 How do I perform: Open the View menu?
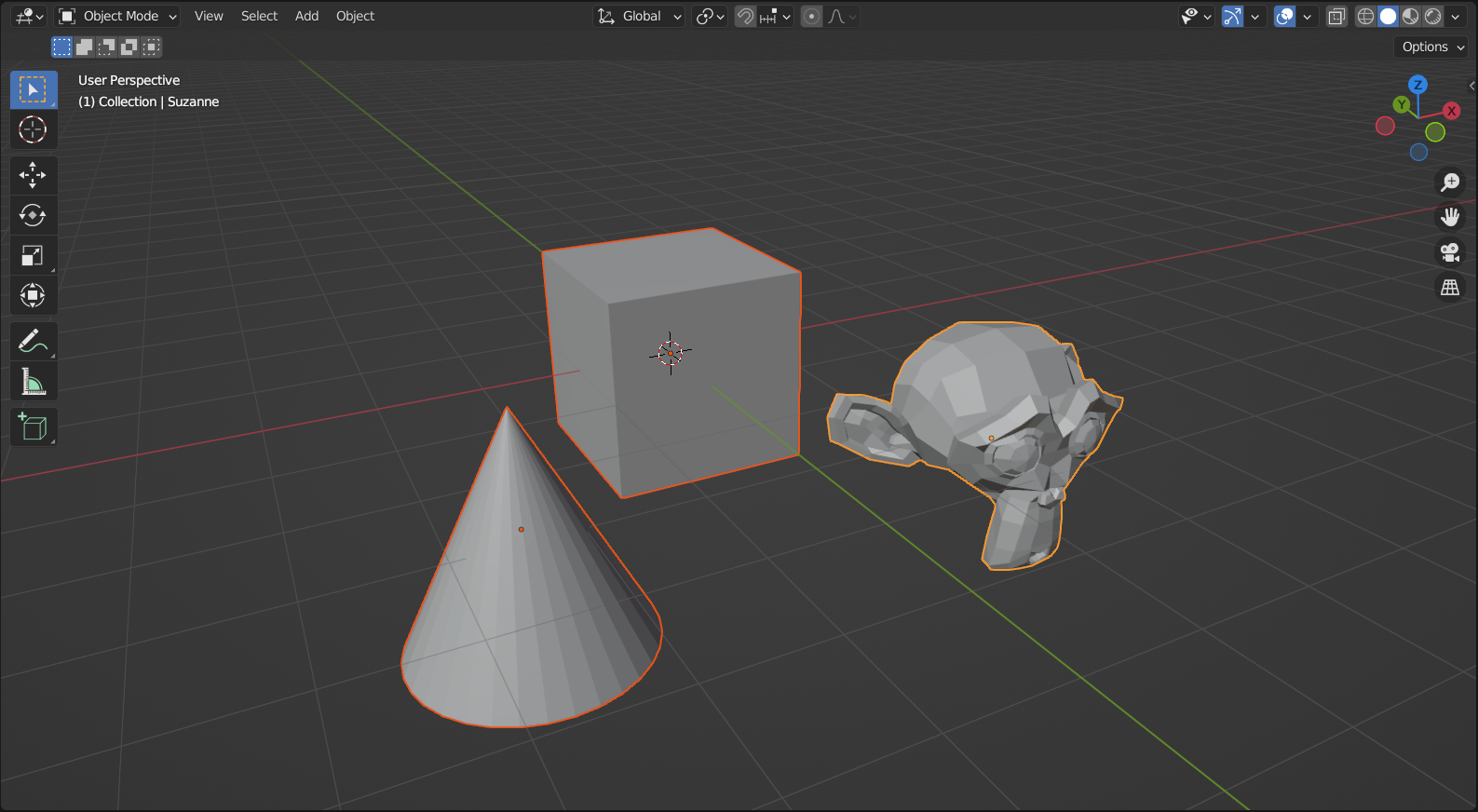(209, 16)
